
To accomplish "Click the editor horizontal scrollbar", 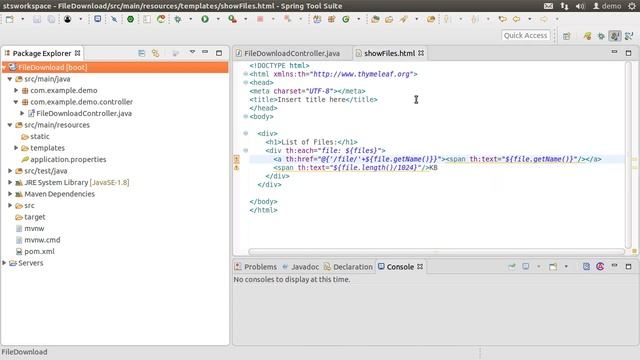I will pyautogui.click(x=436, y=251).
